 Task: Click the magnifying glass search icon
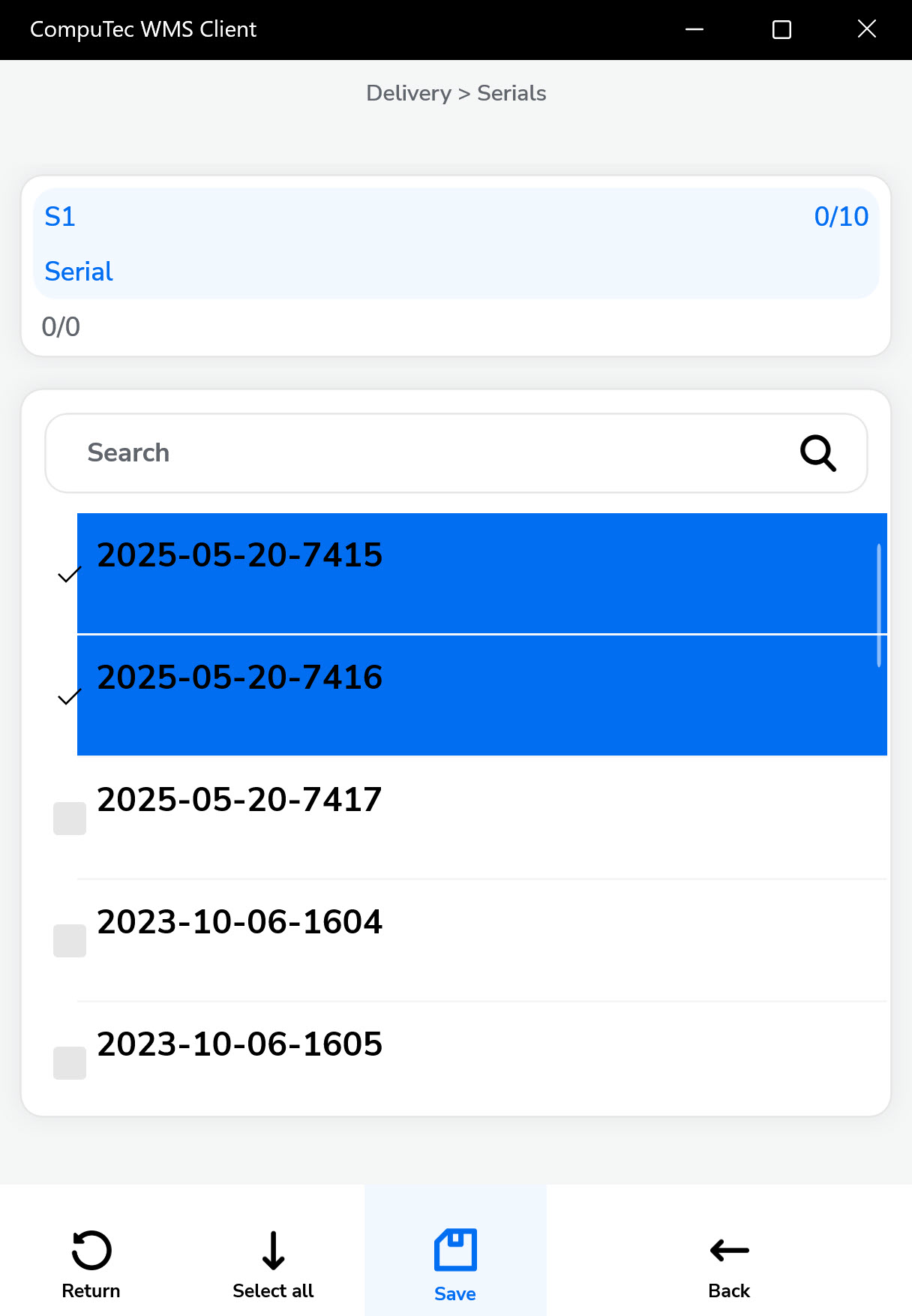[x=817, y=453]
